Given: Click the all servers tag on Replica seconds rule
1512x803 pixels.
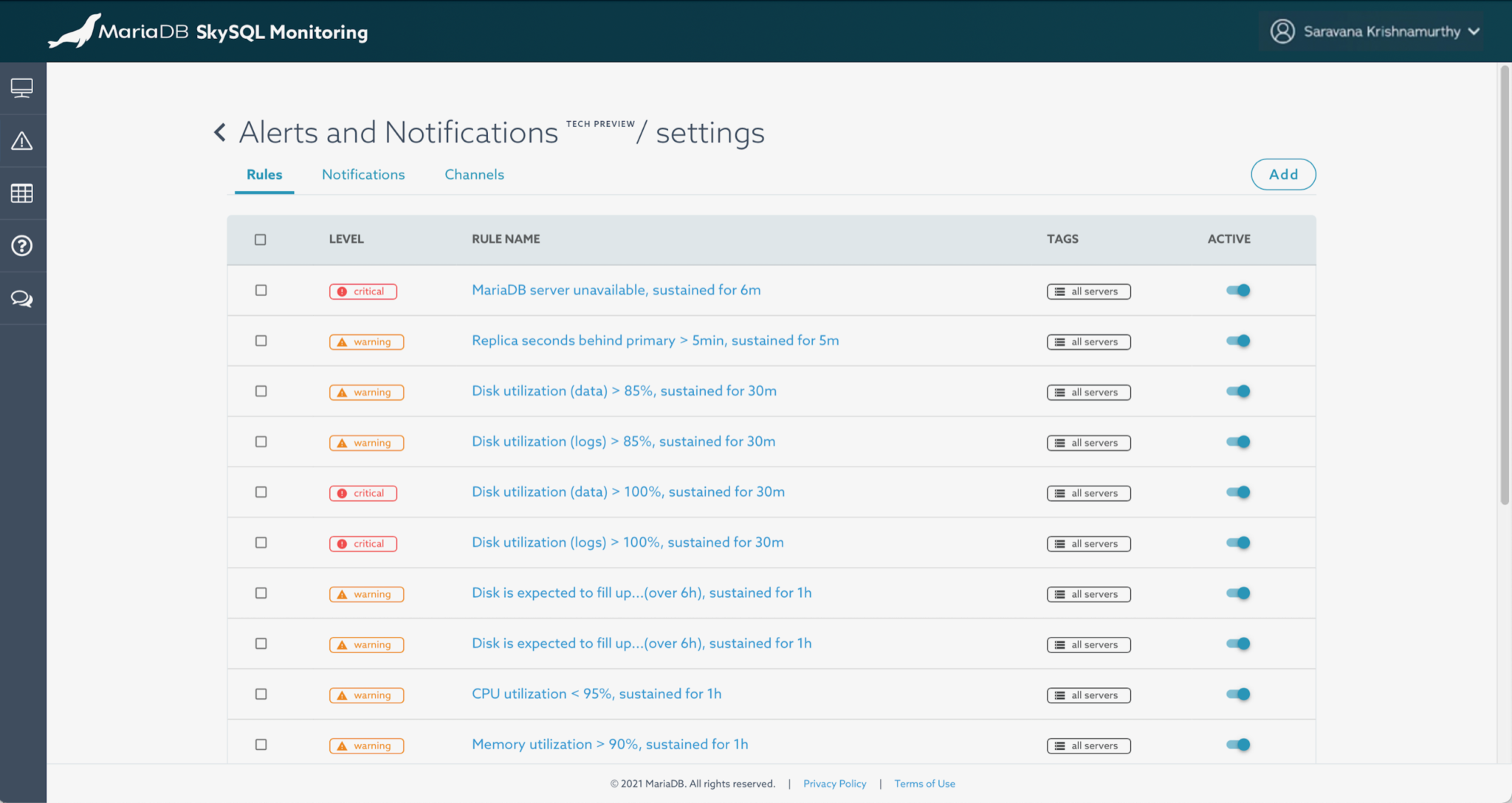Looking at the screenshot, I should point(1088,342).
